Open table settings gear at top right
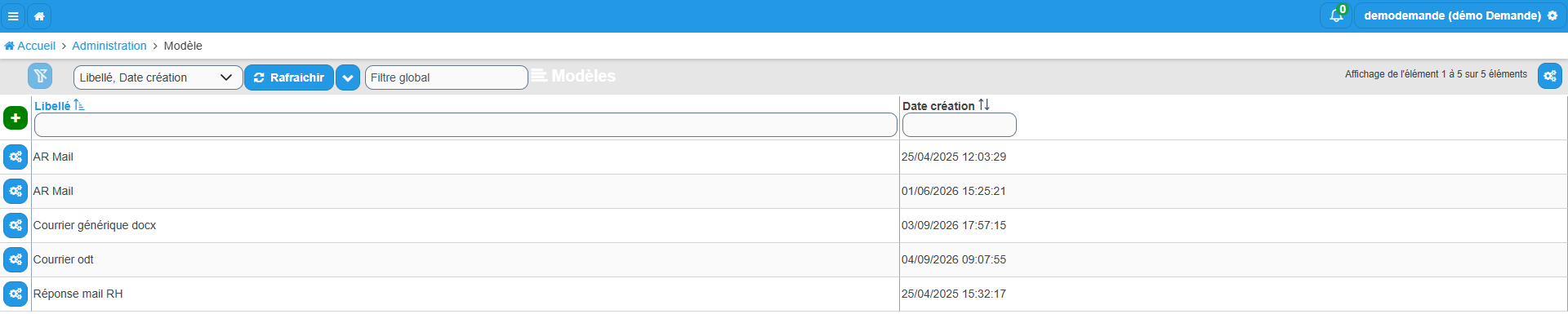The height and width of the screenshot is (314, 1568). pos(1549,76)
